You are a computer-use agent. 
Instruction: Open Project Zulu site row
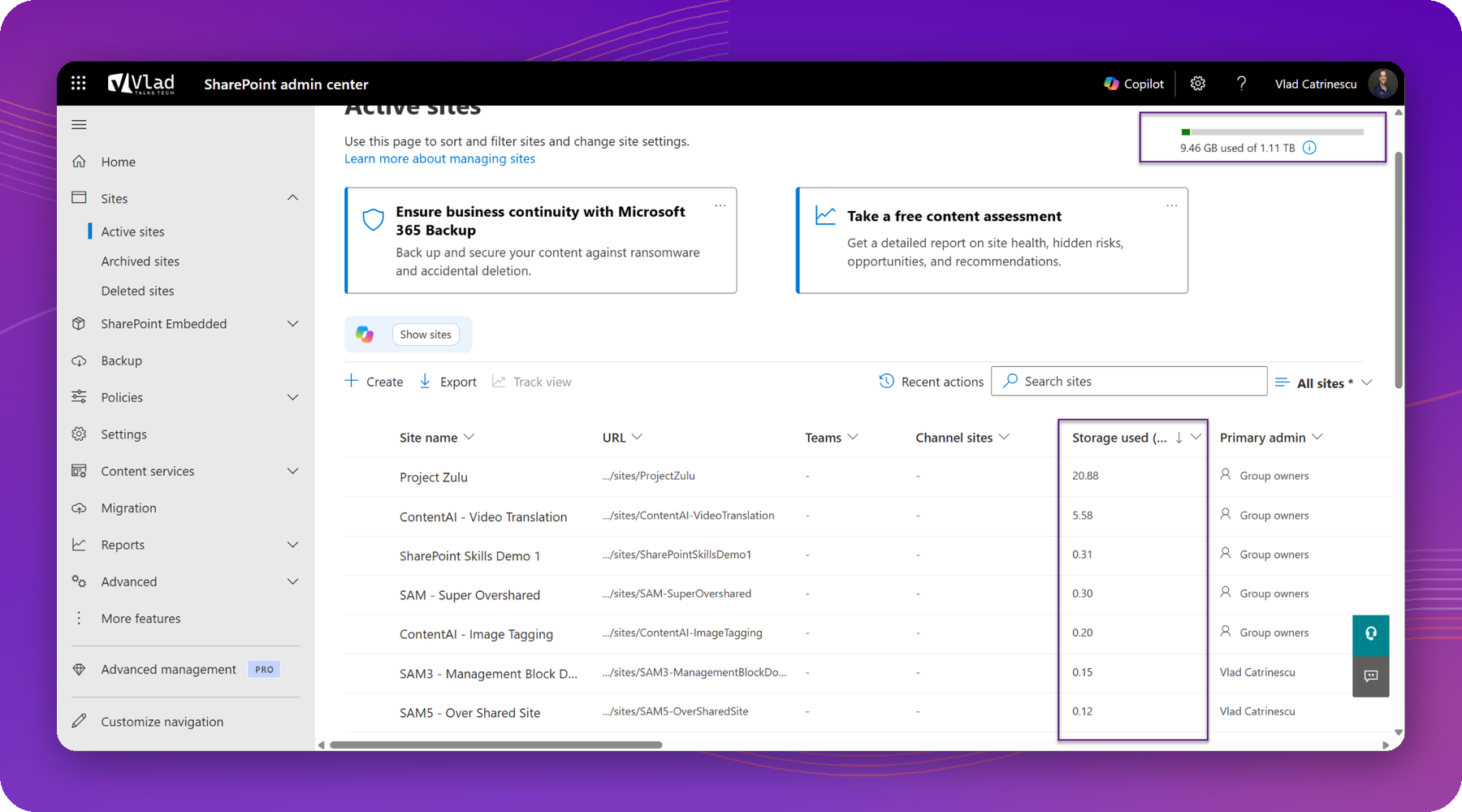coord(867,477)
